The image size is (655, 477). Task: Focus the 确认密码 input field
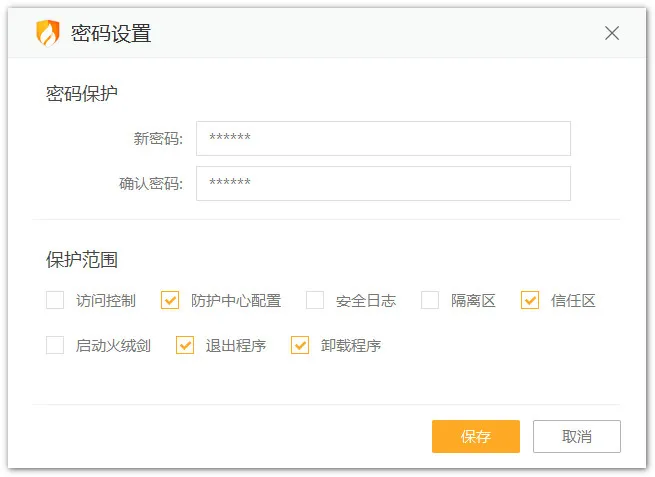(x=383, y=183)
